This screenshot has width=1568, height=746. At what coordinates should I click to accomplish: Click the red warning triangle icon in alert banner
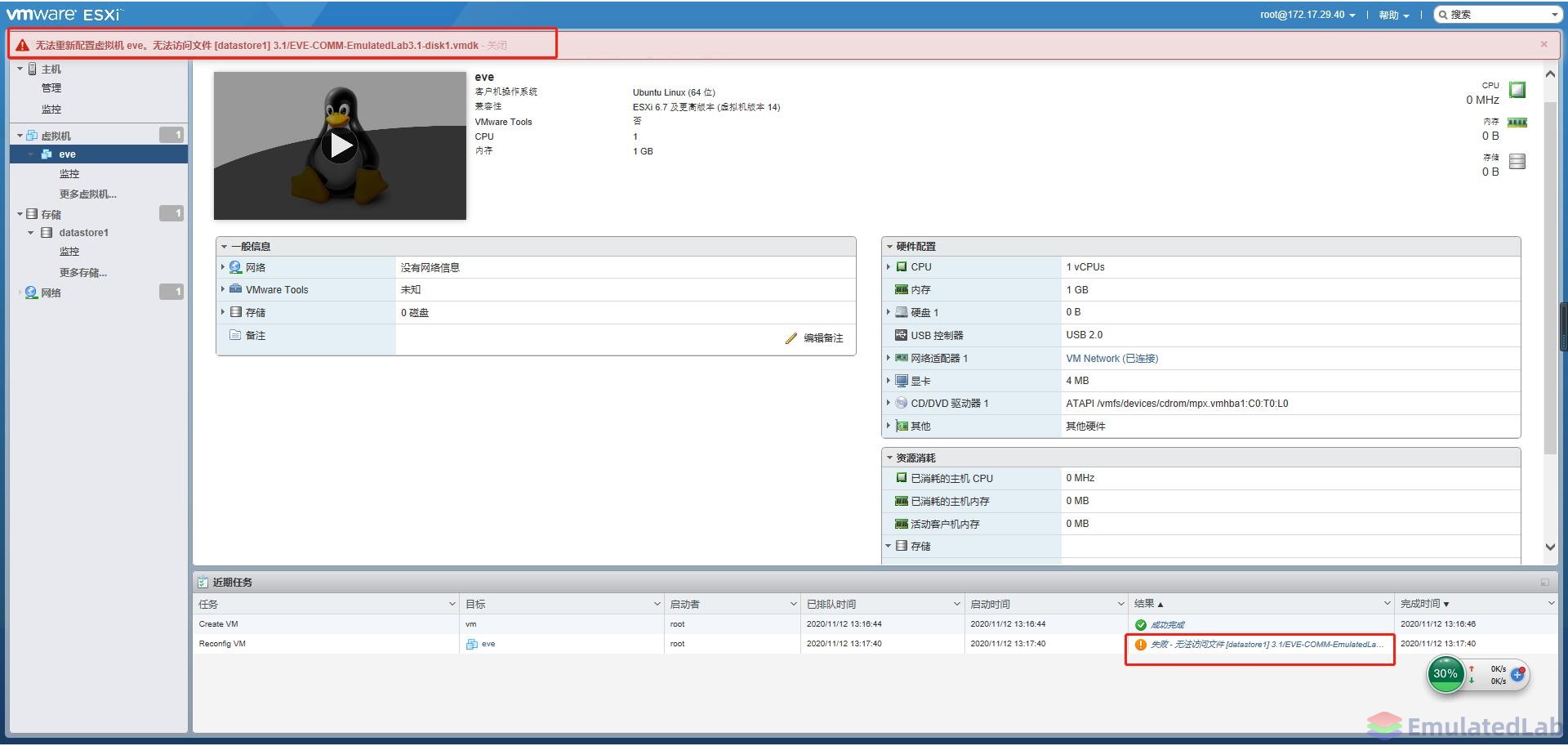point(23,45)
